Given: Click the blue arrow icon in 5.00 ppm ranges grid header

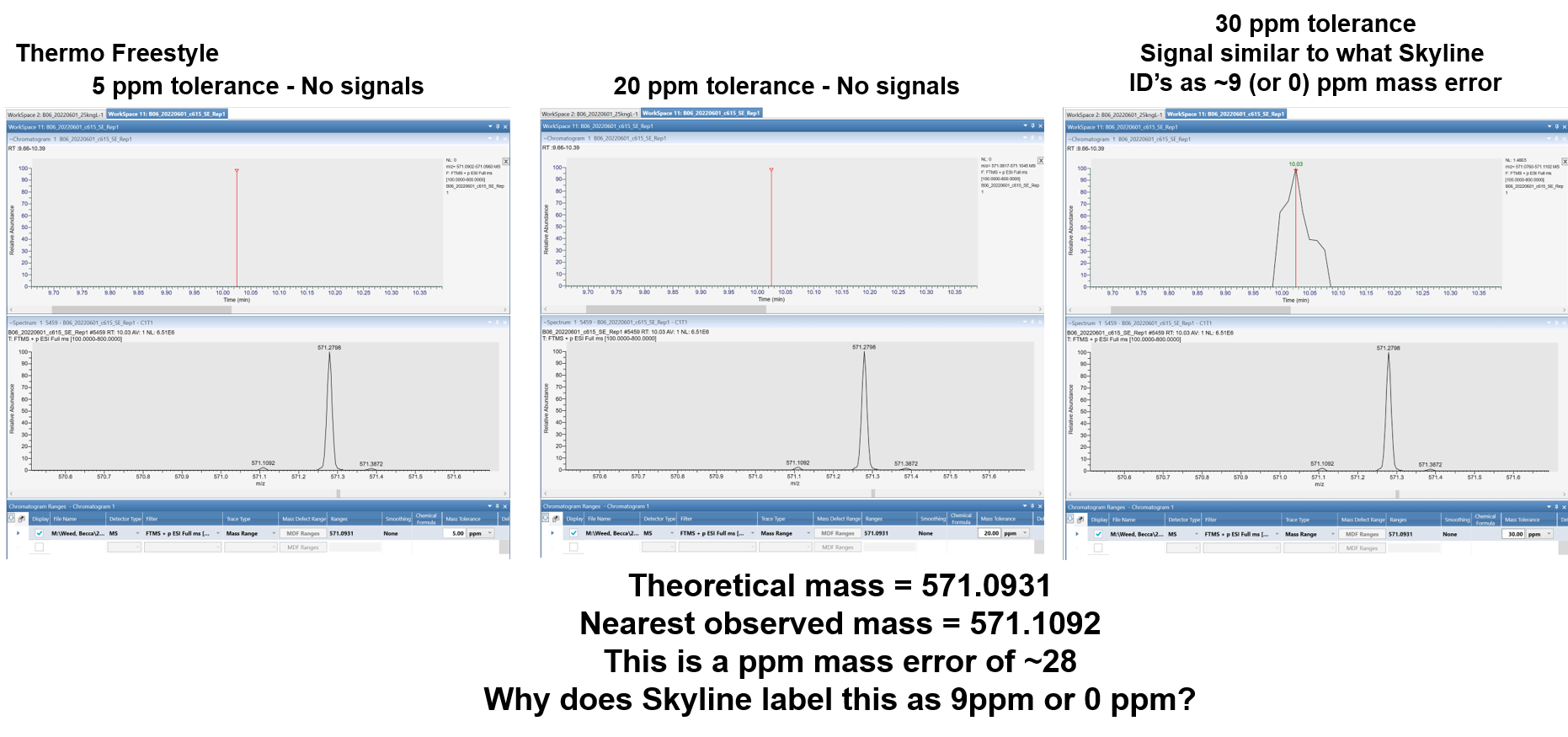Looking at the screenshot, I should coord(12,519).
